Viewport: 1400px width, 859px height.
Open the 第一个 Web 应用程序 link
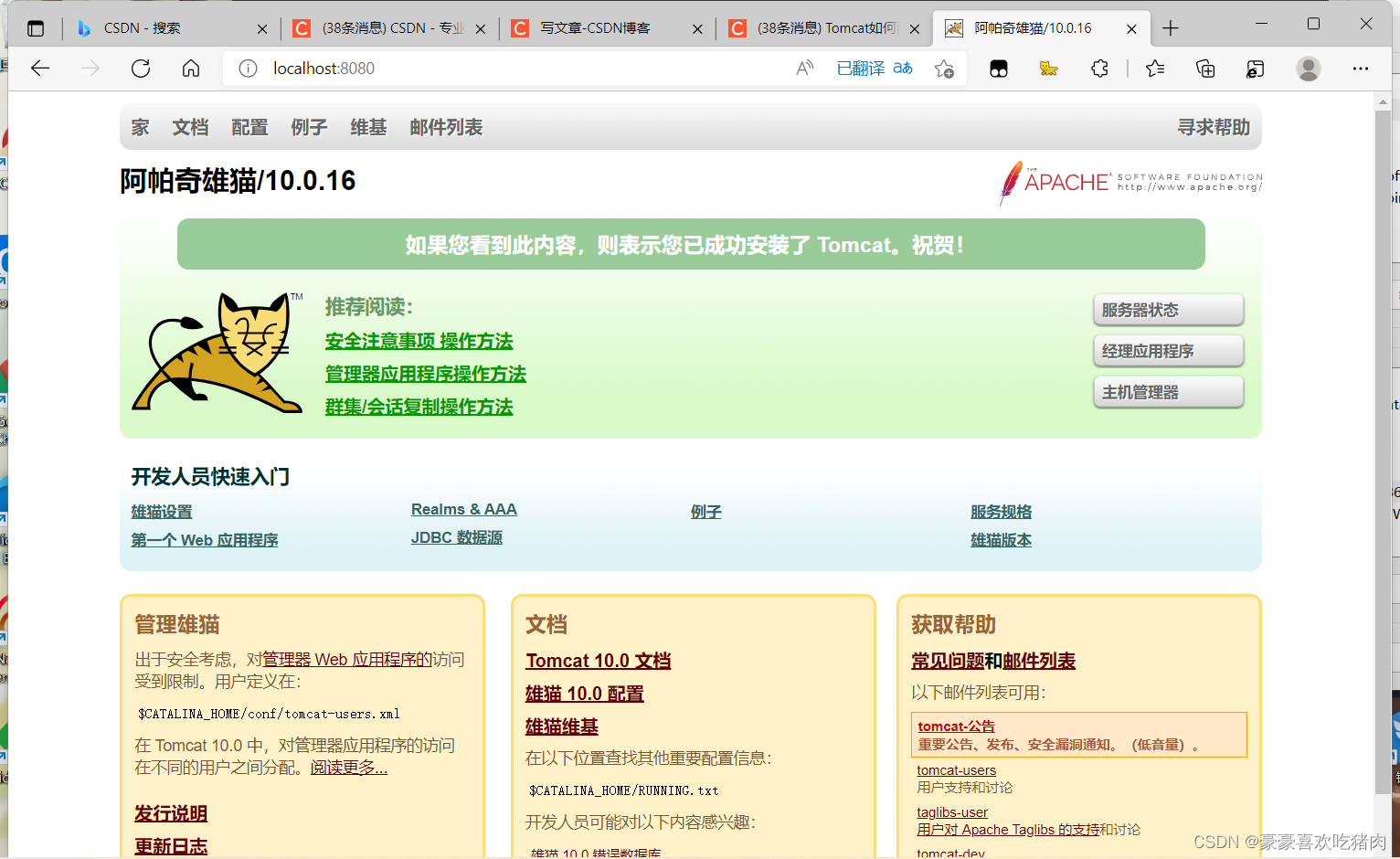pos(205,540)
